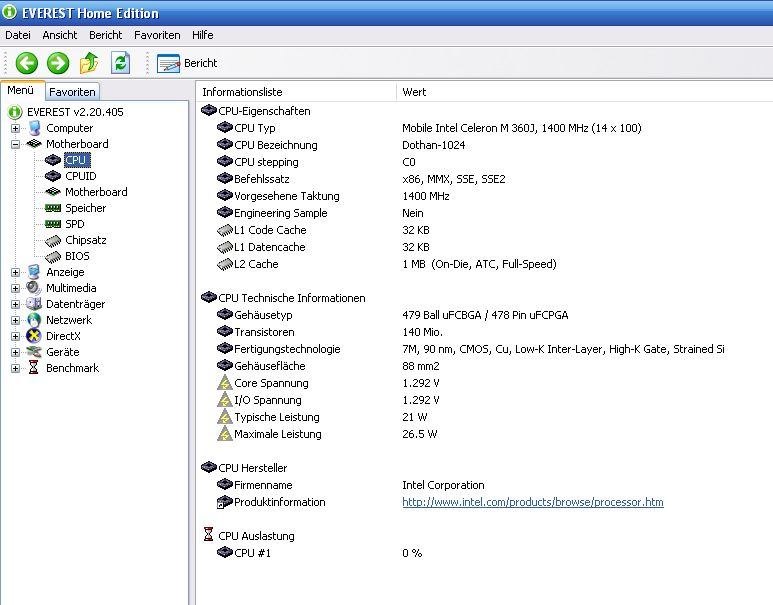Click the Wert column header
Image resolution: width=773 pixels, height=605 pixels.
click(585, 92)
